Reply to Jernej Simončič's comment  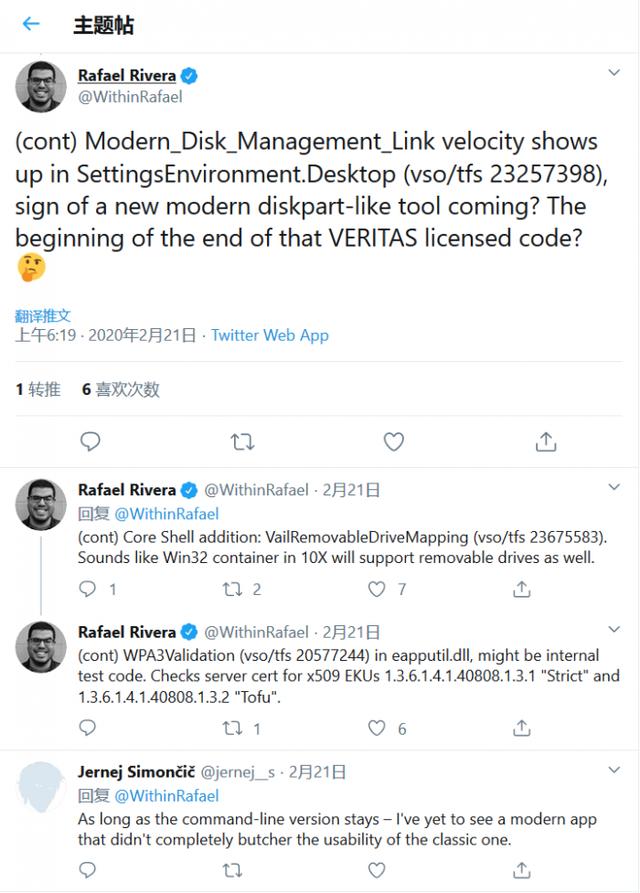tap(87, 870)
